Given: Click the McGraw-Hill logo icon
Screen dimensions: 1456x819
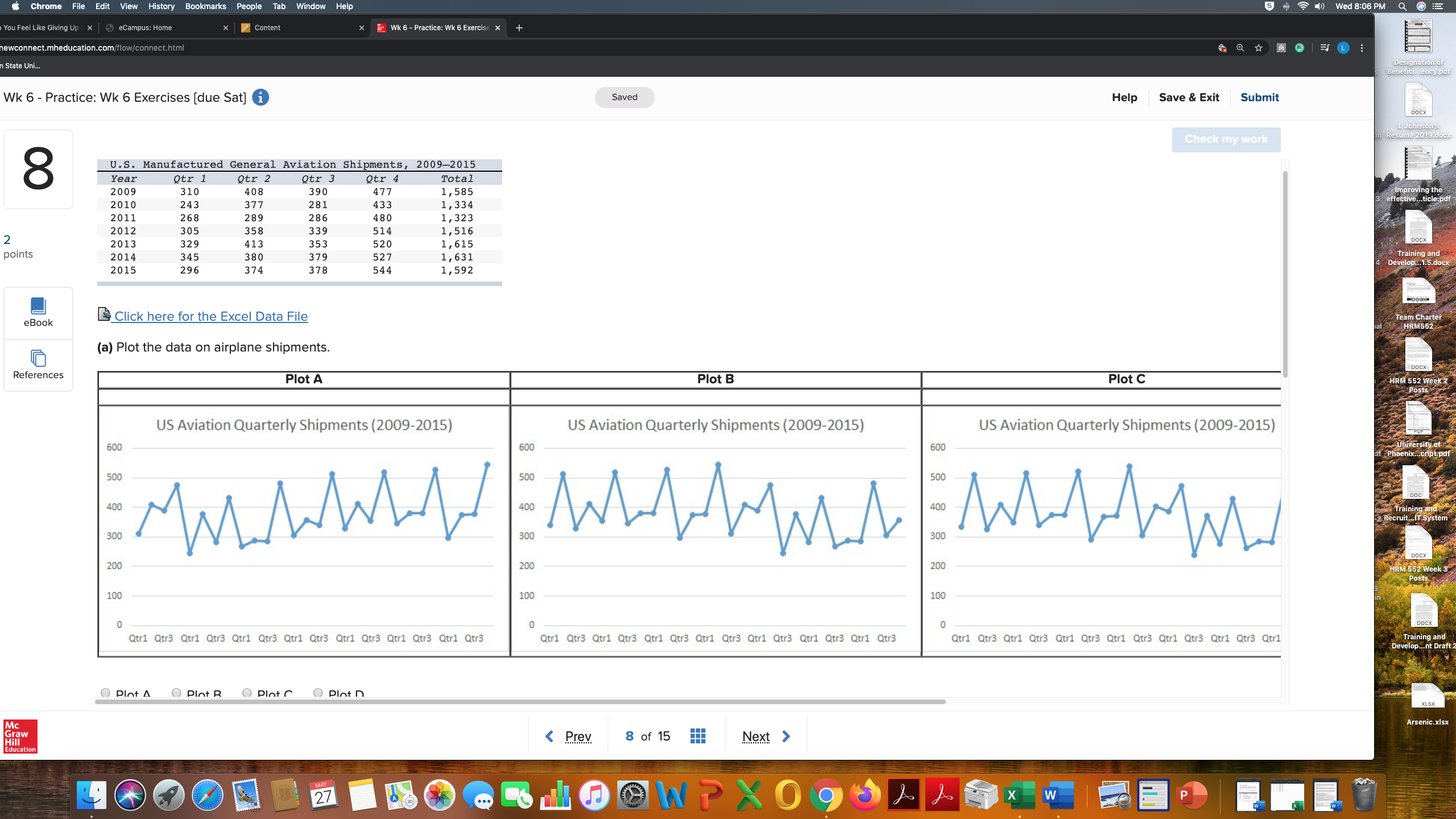Looking at the screenshot, I should tap(19, 737).
